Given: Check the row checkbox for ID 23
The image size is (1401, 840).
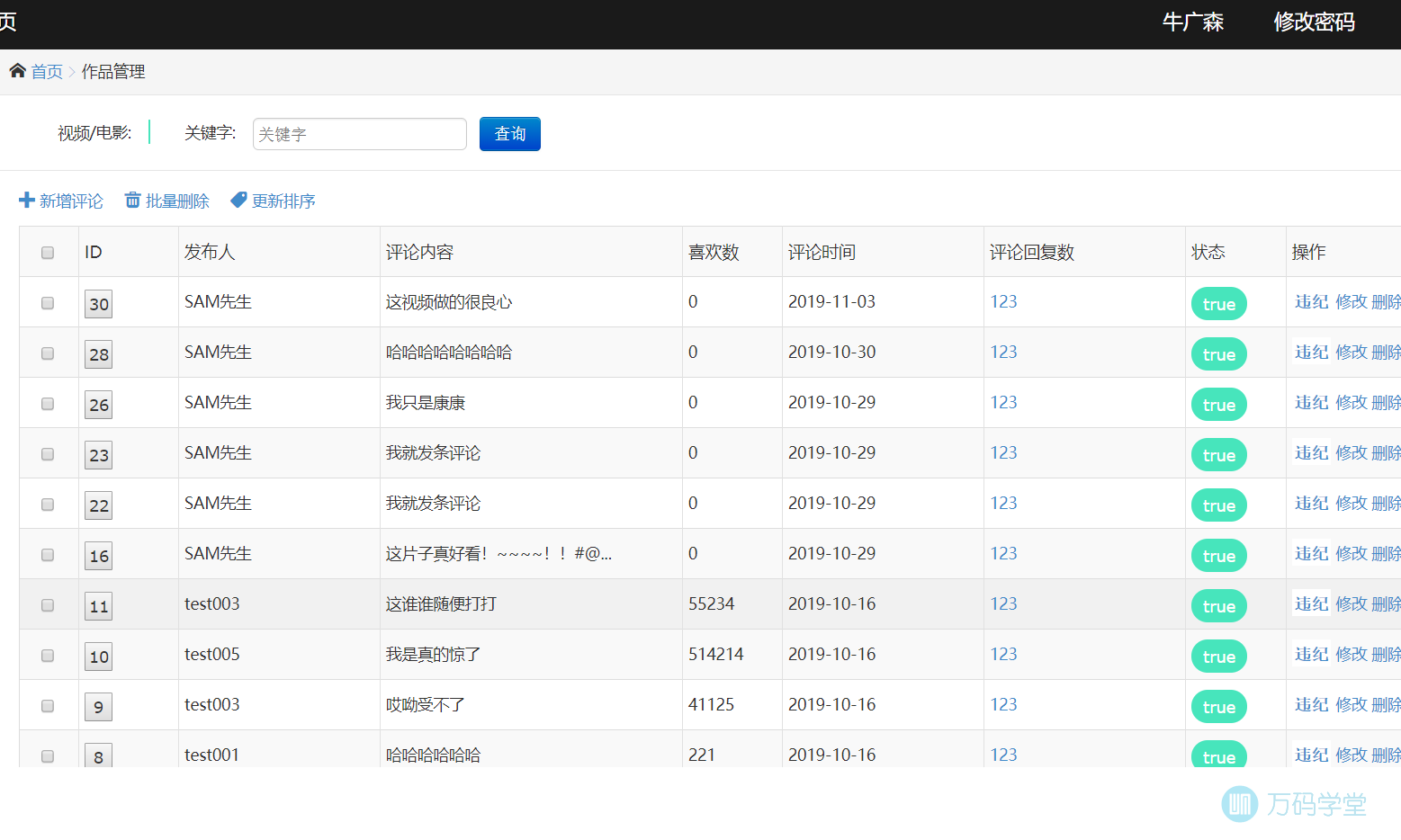Looking at the screenshot, I should click(48, 454).
